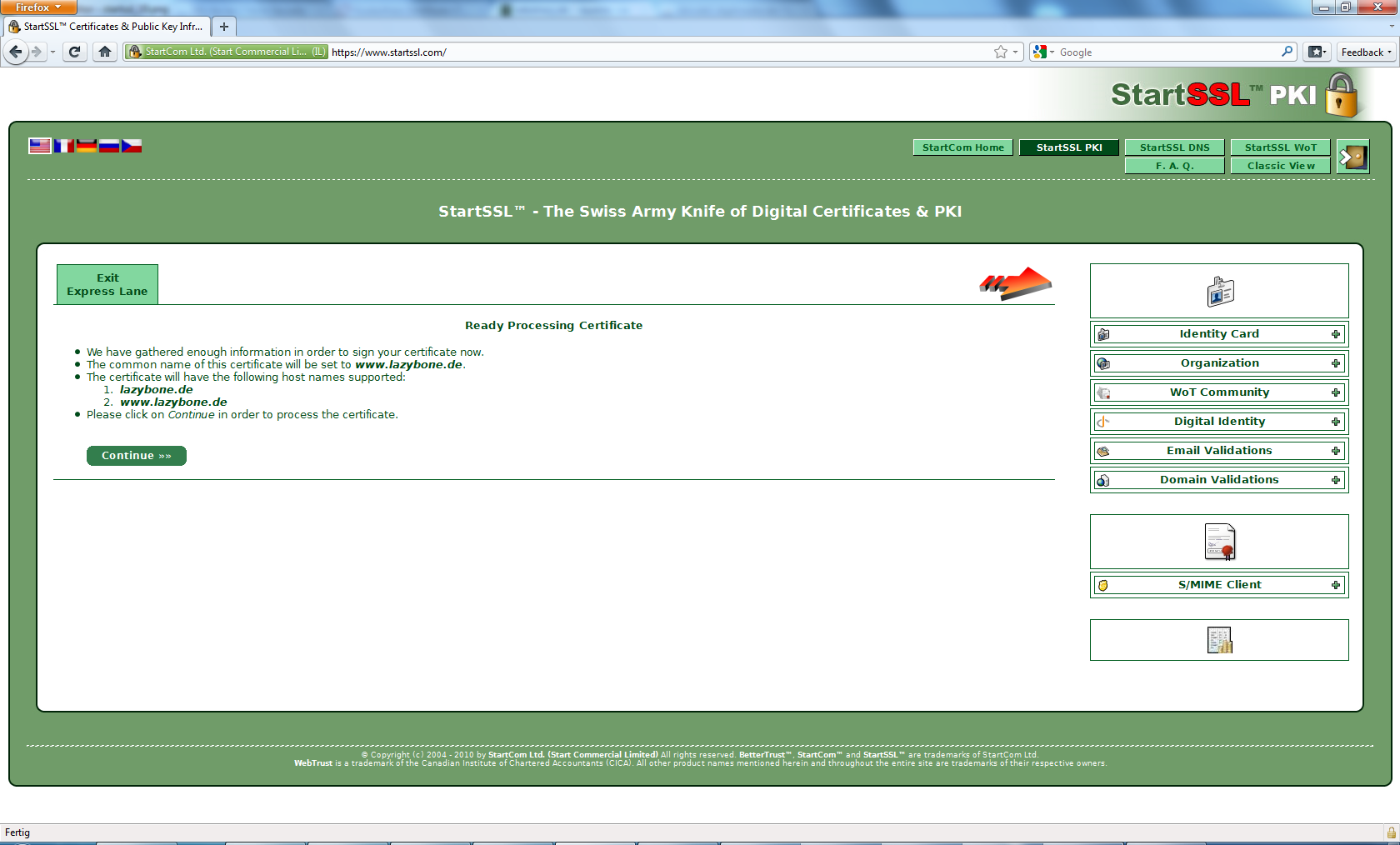Image resolution: width=1400 pixels, height=845 pixels.
Task: Click the Fertig status bar text
Action: [17, 832]
